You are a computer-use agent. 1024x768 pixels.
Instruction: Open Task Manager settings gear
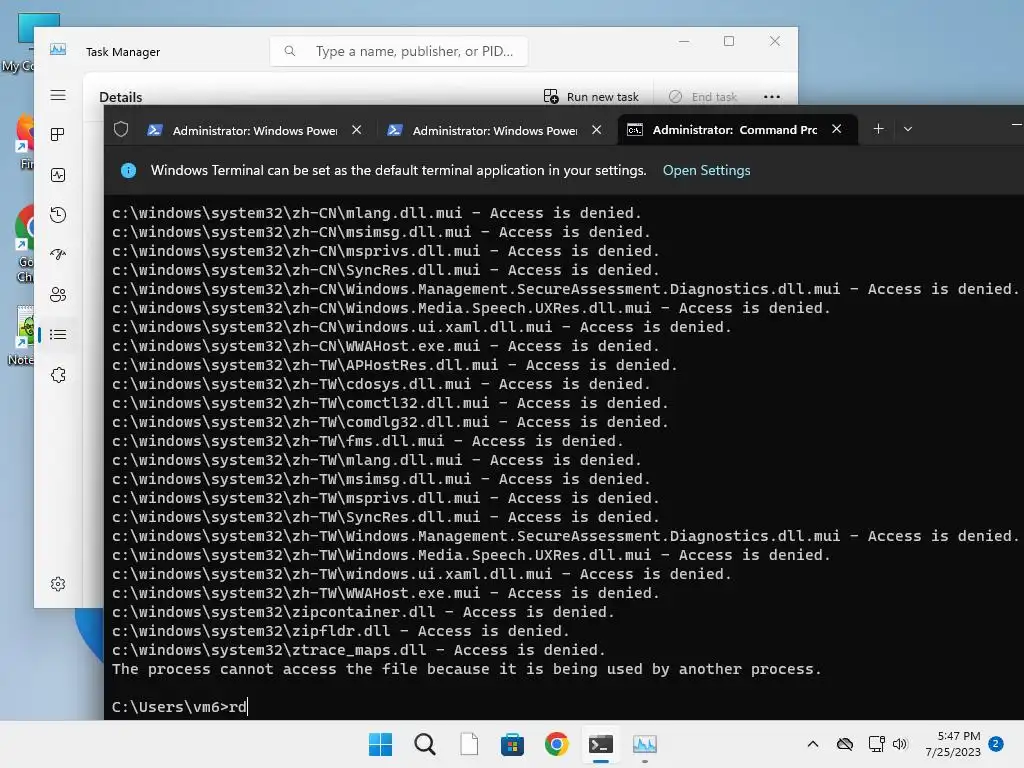click(x=58, y=584)
